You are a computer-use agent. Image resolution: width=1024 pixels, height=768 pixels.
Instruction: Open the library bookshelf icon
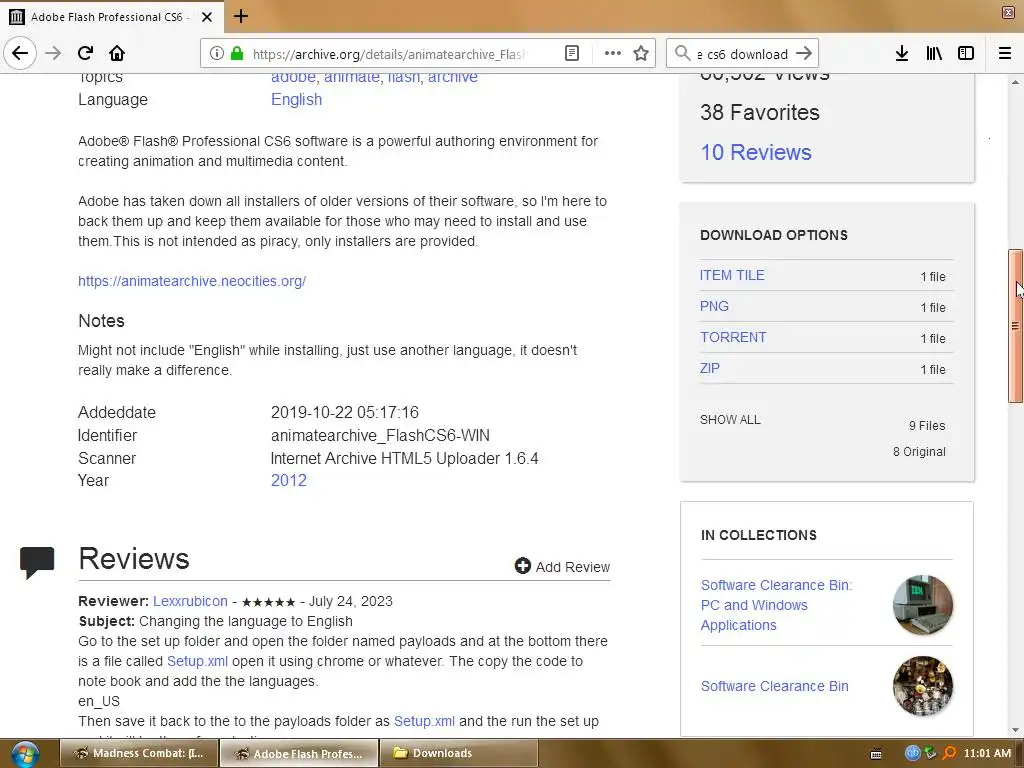[x=934, y=54]
